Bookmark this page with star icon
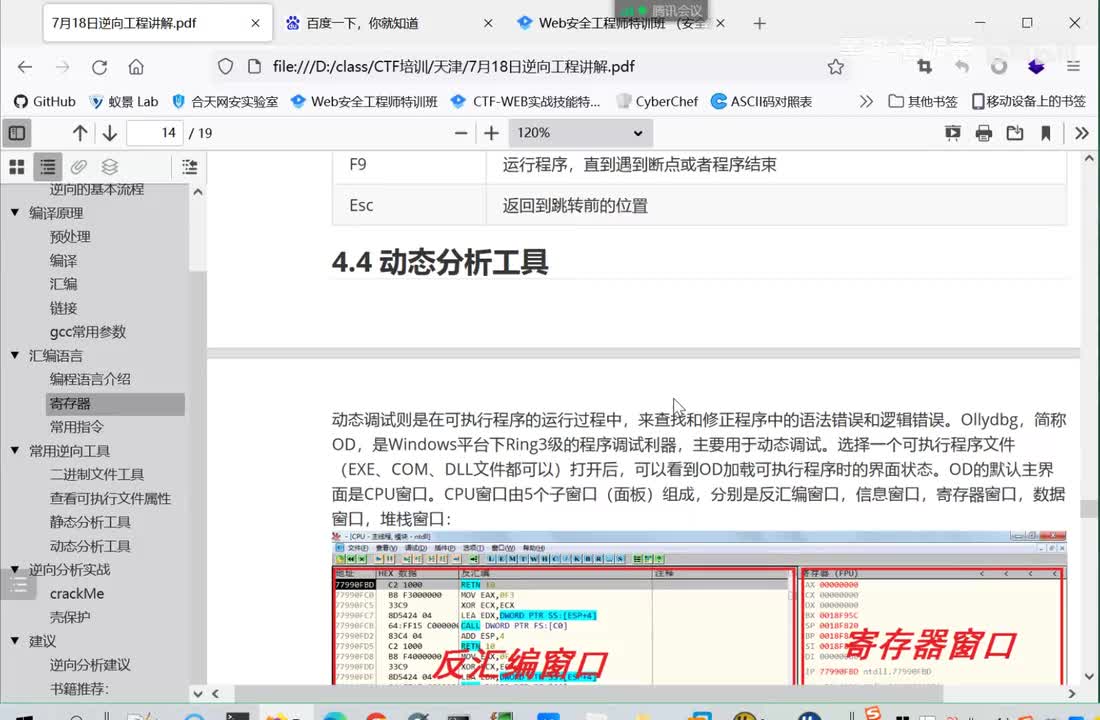This screenshot has width=1100, height=720. pos(836,67)
